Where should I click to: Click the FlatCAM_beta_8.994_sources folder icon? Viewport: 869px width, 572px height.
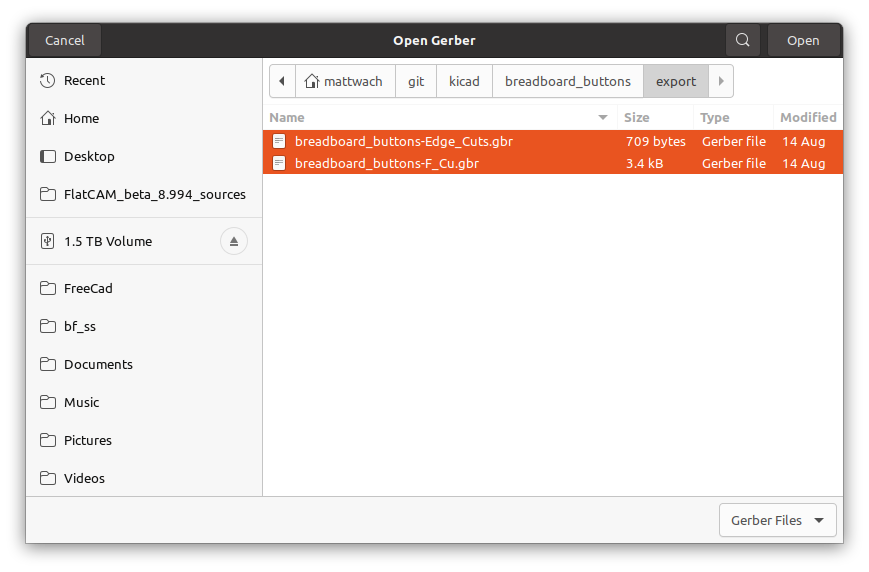[x=48, y=194]
